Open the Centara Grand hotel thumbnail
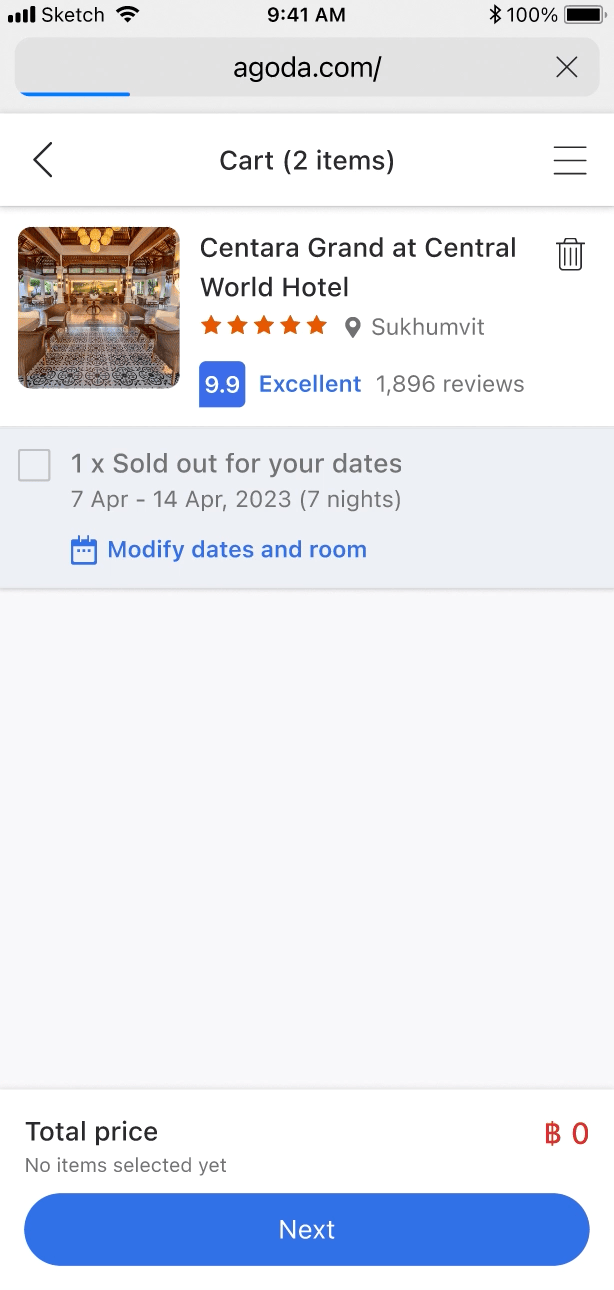 (99, 307)
